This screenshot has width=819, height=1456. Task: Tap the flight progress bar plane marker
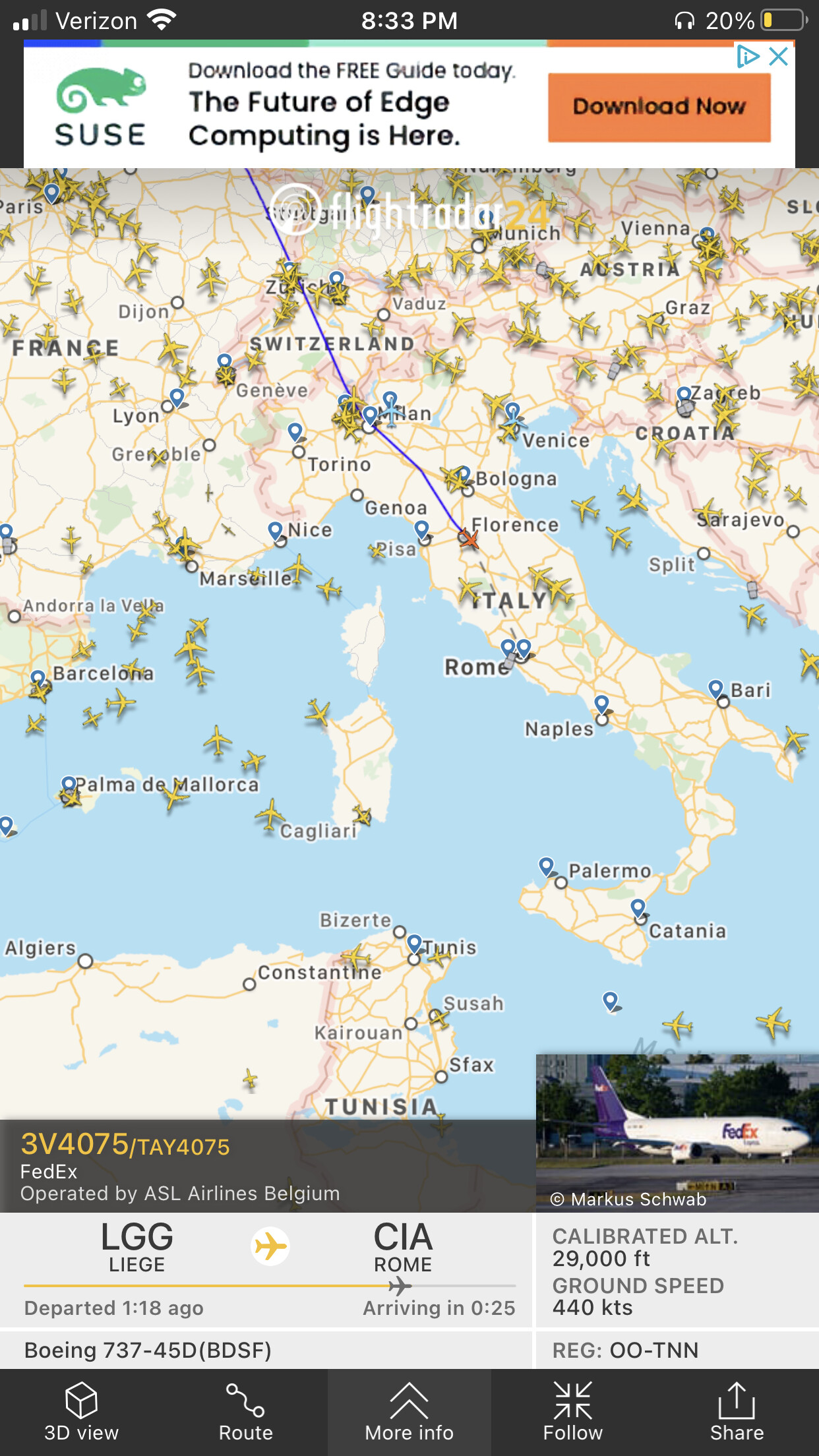coord(400,1286)
